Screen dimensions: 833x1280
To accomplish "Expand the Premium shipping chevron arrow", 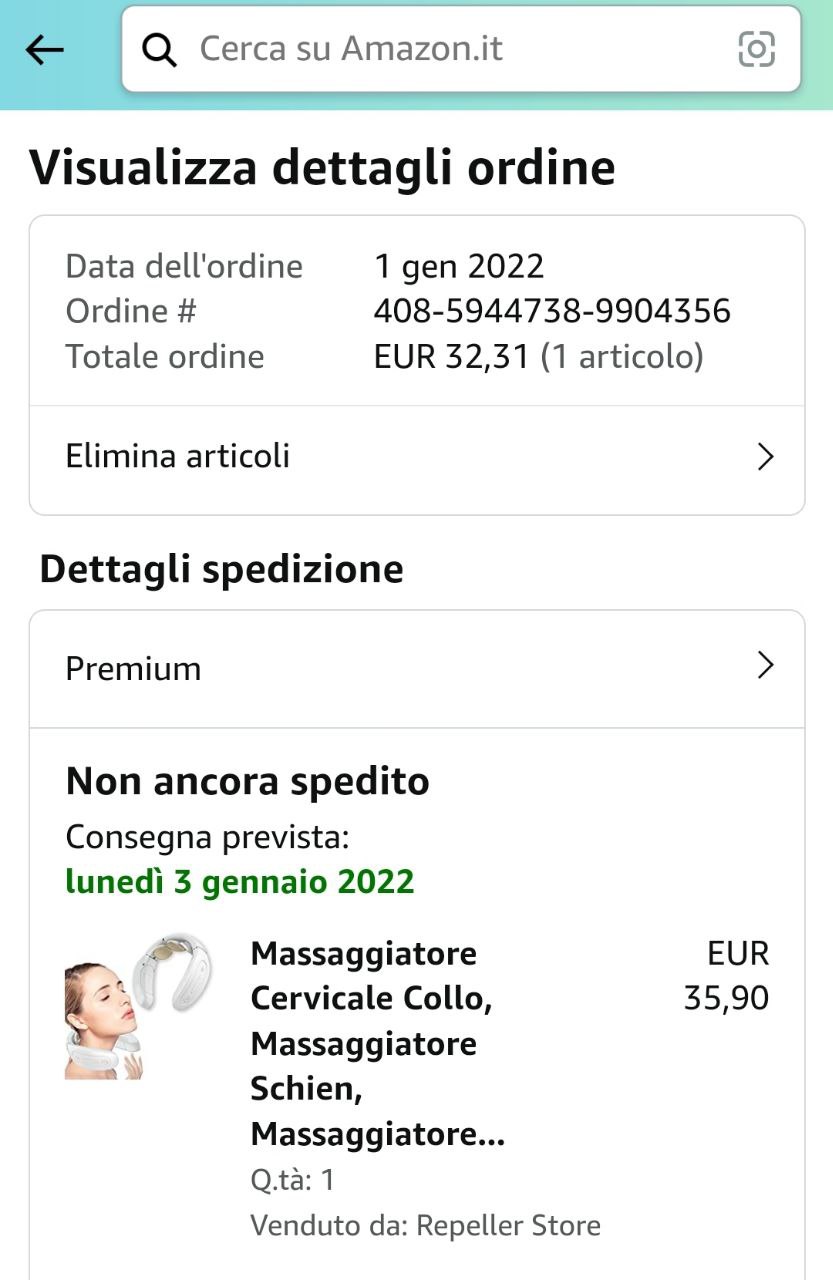I will click(x=766, y=666).
